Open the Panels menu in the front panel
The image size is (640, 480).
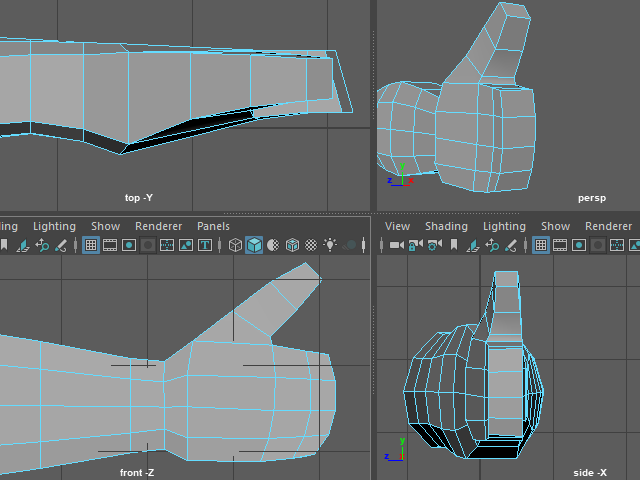click(x=213, y=226)
